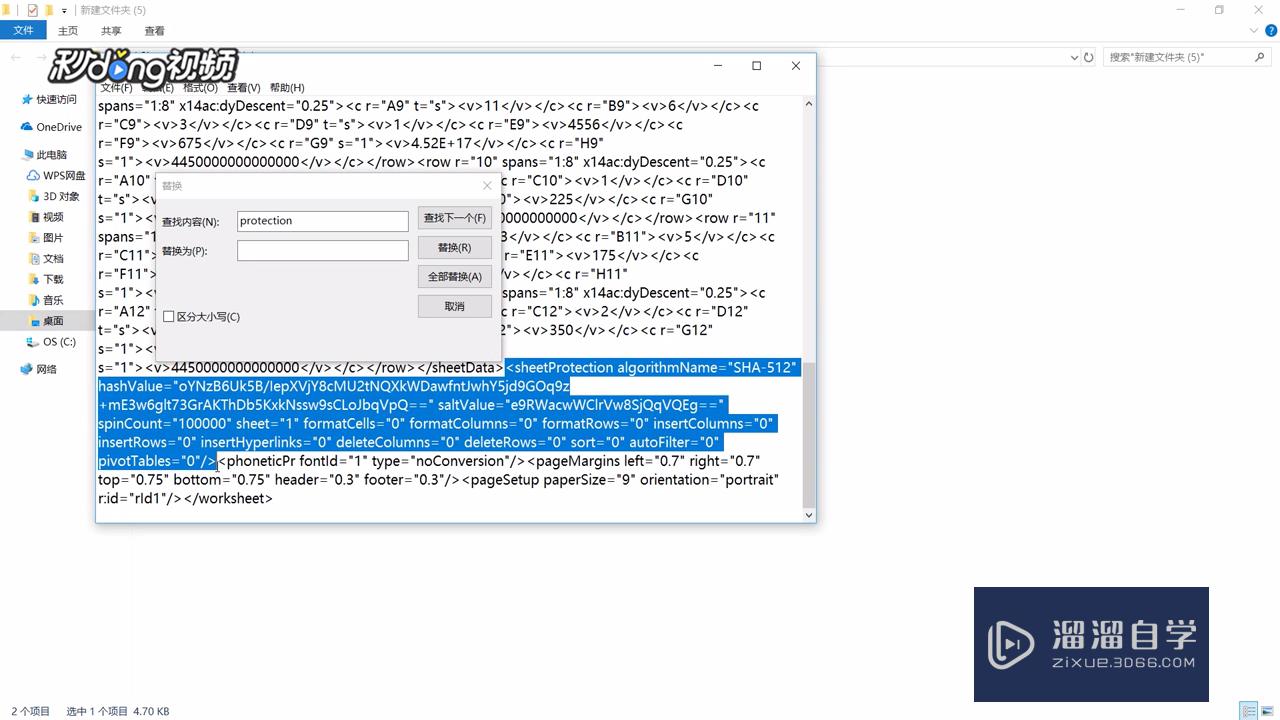
Task: Click status bar text 2 个项目
Action: pos(30,711)
